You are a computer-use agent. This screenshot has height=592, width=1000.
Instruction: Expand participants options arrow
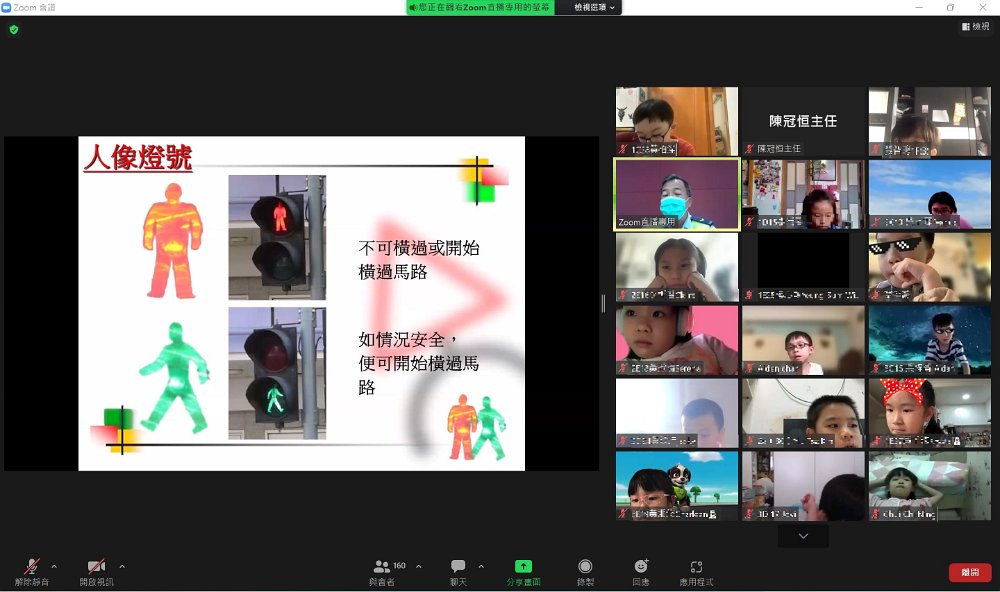[418, 565]
